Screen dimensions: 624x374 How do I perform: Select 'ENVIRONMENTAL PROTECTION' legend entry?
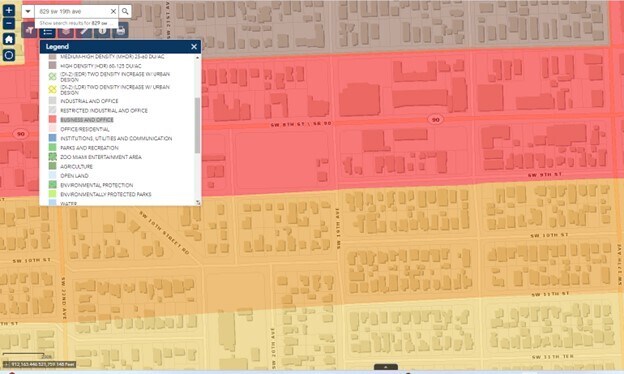(97, 185)
